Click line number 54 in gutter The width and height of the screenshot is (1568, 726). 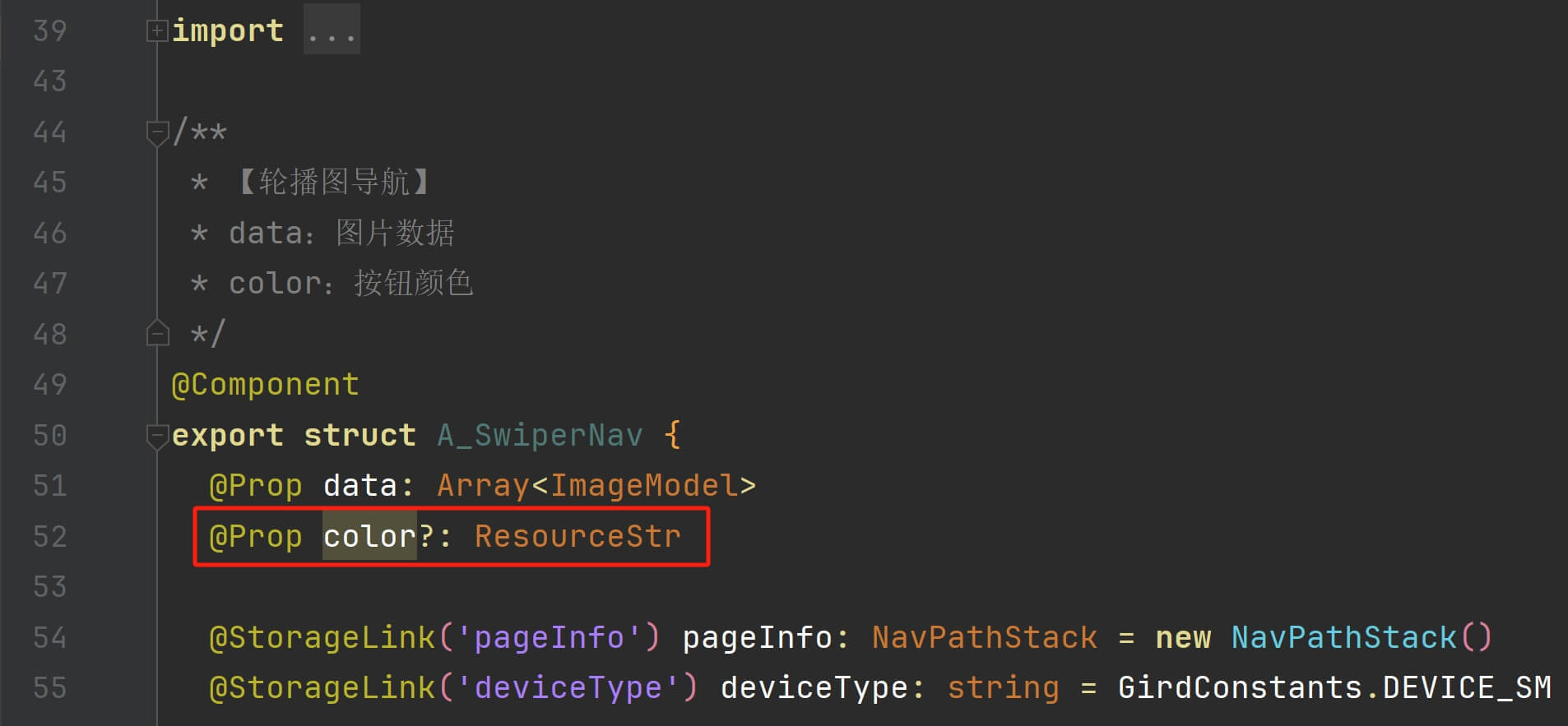point(49,638)
